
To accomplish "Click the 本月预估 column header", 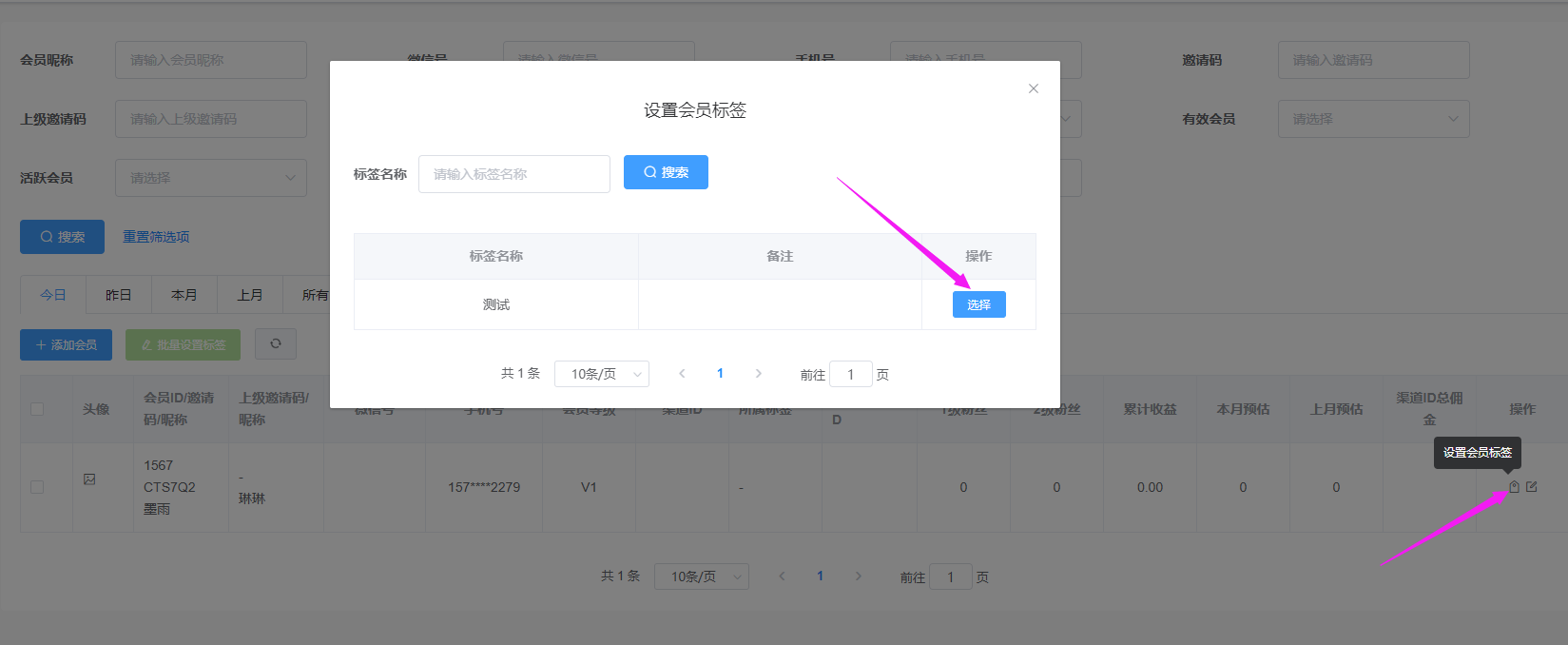I will [x=1243, y=409].
